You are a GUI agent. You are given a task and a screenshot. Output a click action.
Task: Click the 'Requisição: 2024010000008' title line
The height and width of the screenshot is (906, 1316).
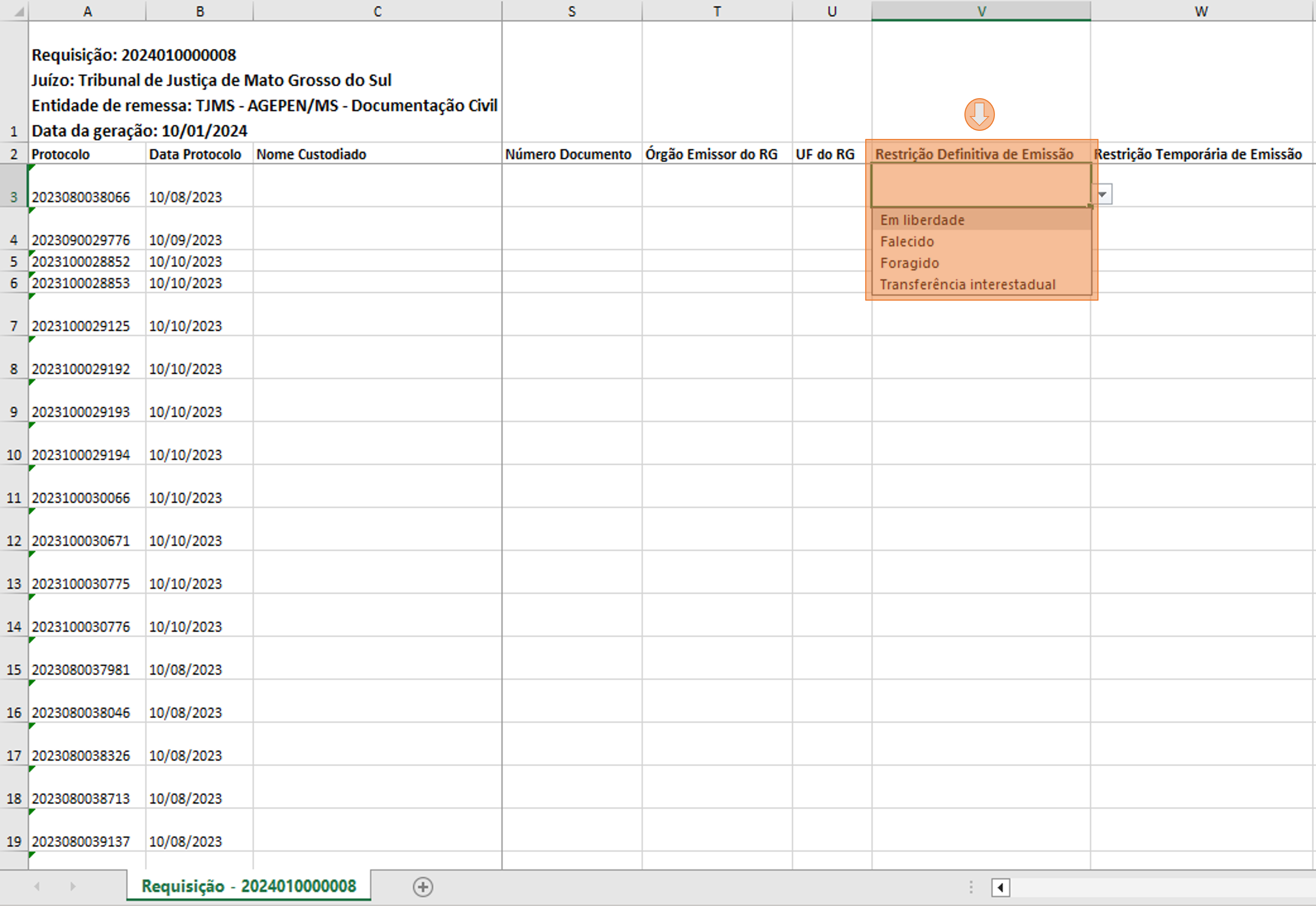134,55
